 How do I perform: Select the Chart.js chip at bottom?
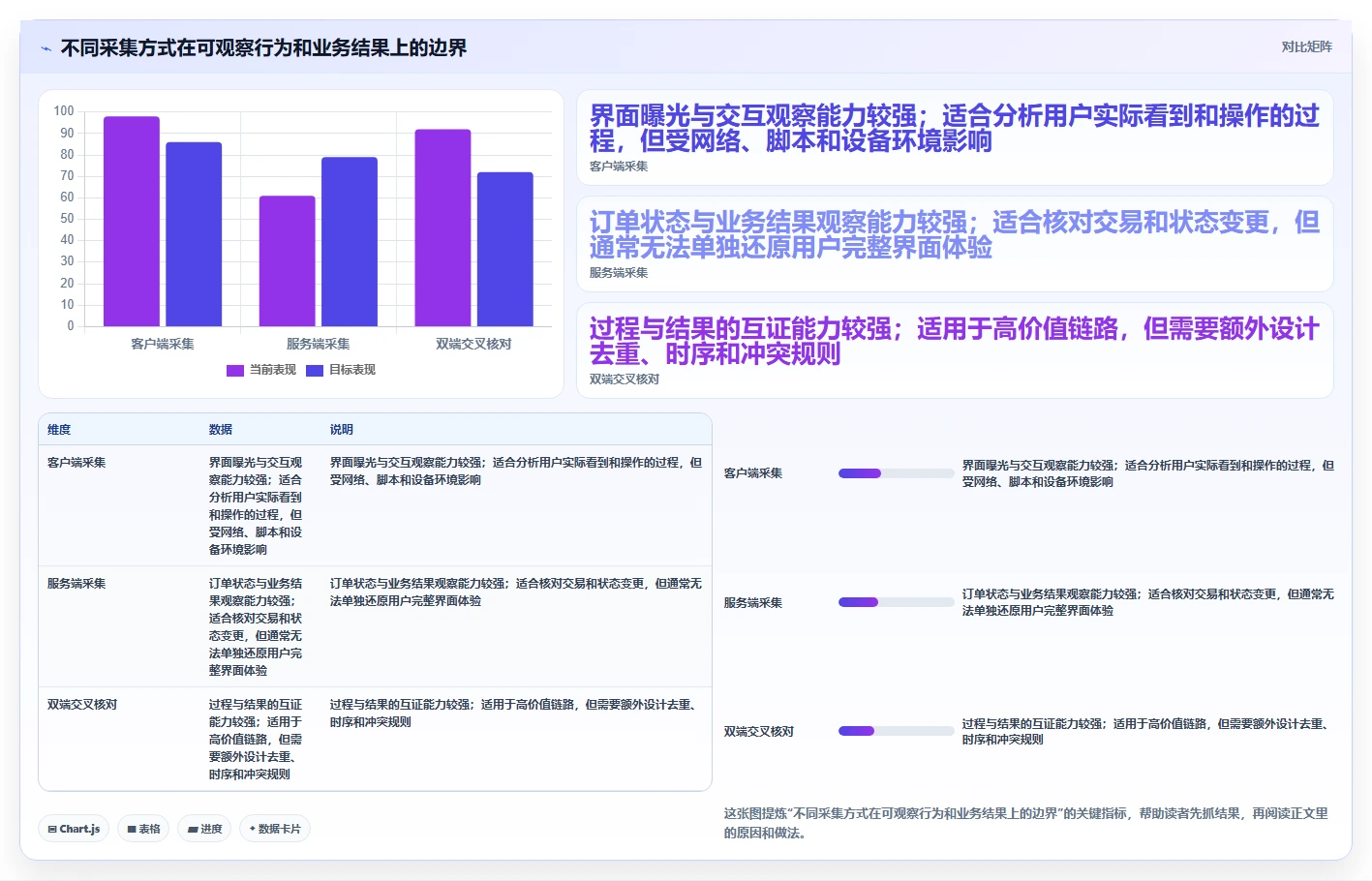[74, 829]
